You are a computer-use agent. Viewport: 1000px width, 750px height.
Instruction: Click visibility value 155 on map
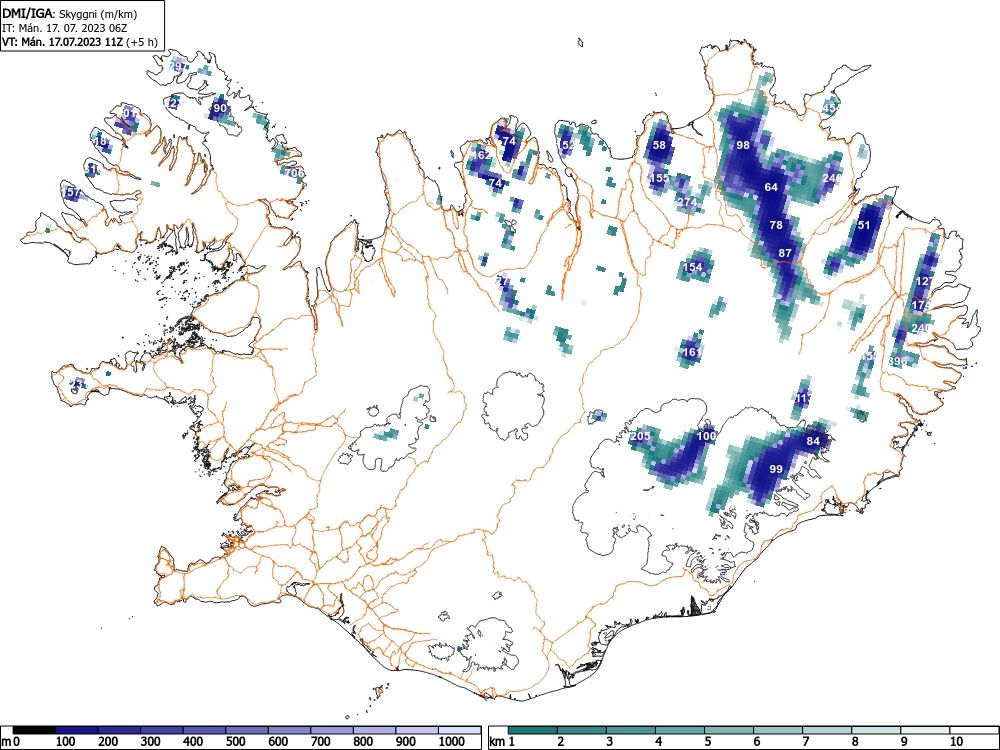pyautogui.click(x=659, y=178)
